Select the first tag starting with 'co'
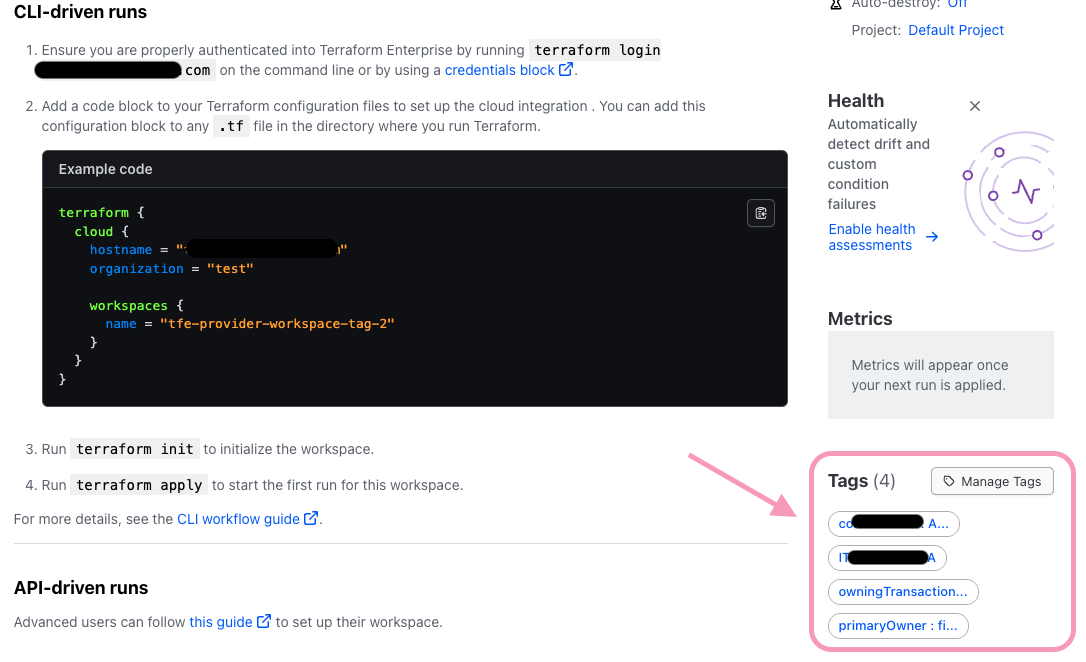The image size is (1086, 662). click(893, 523)
